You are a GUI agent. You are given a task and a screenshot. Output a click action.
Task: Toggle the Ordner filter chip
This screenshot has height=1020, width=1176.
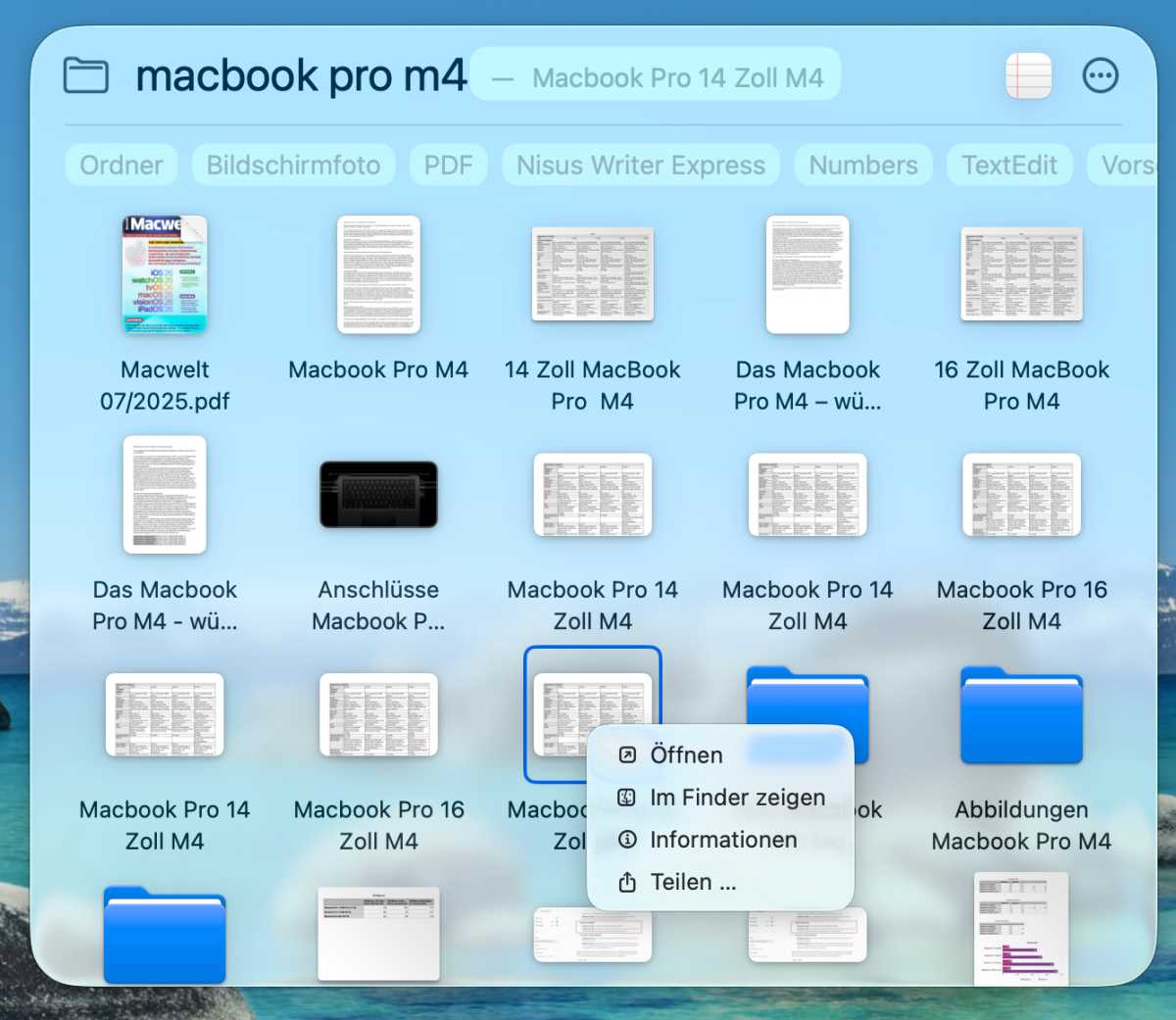pyautogui.click(x=121, y=165)
